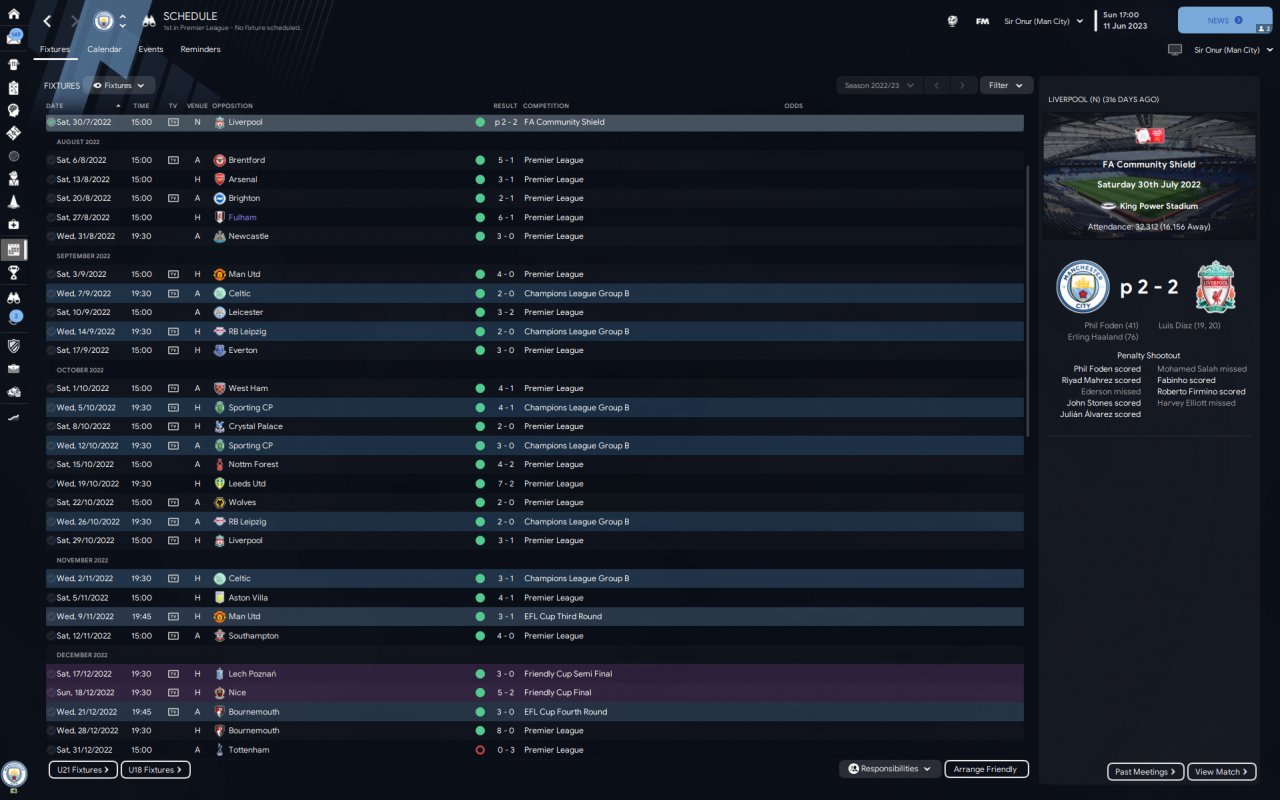Click the Manchester City badge in top bar
The image size is (1280, 800).
pos(104,21)
